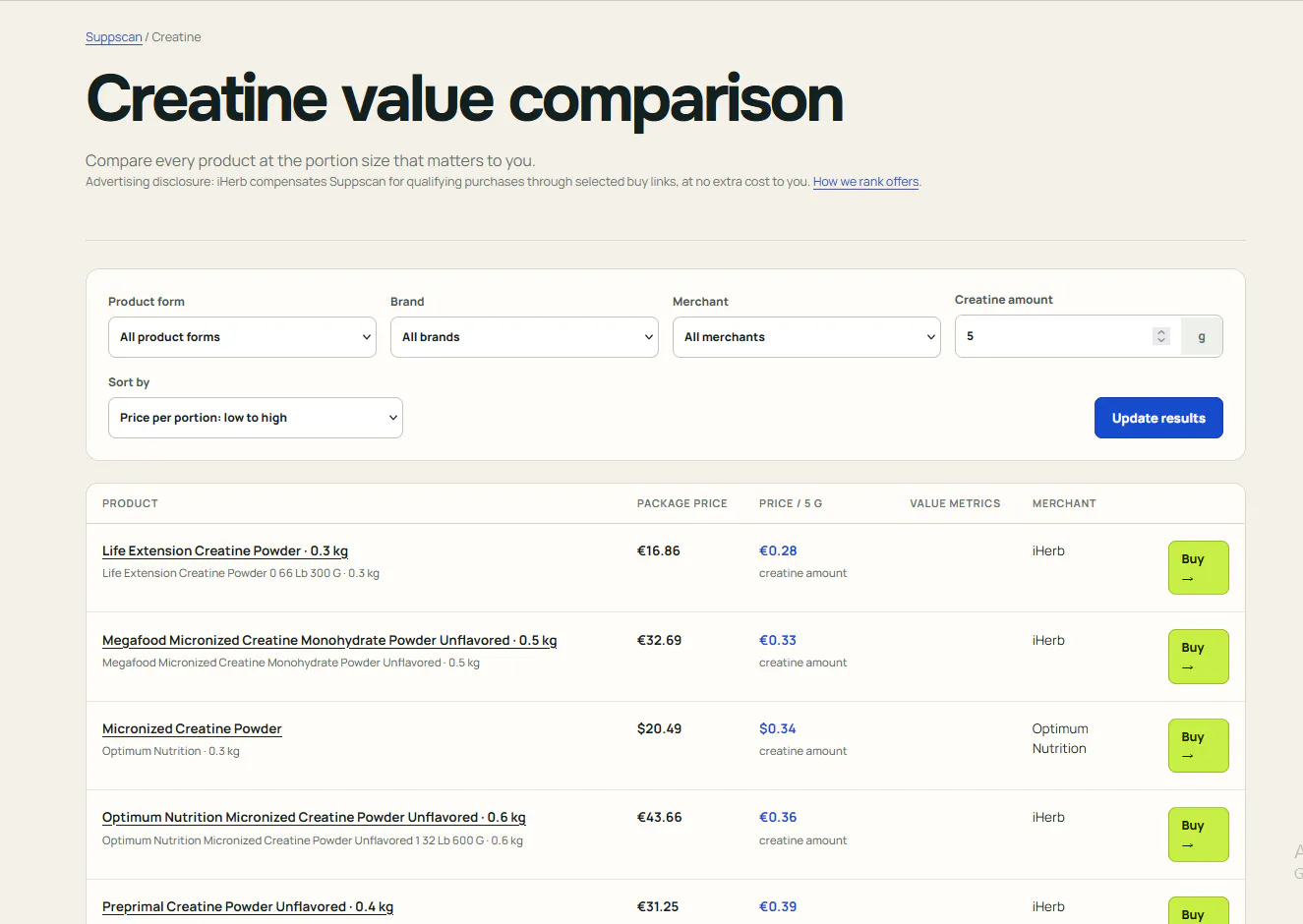Click the iHerb merchant in Life Extension row

point(1048,551)
